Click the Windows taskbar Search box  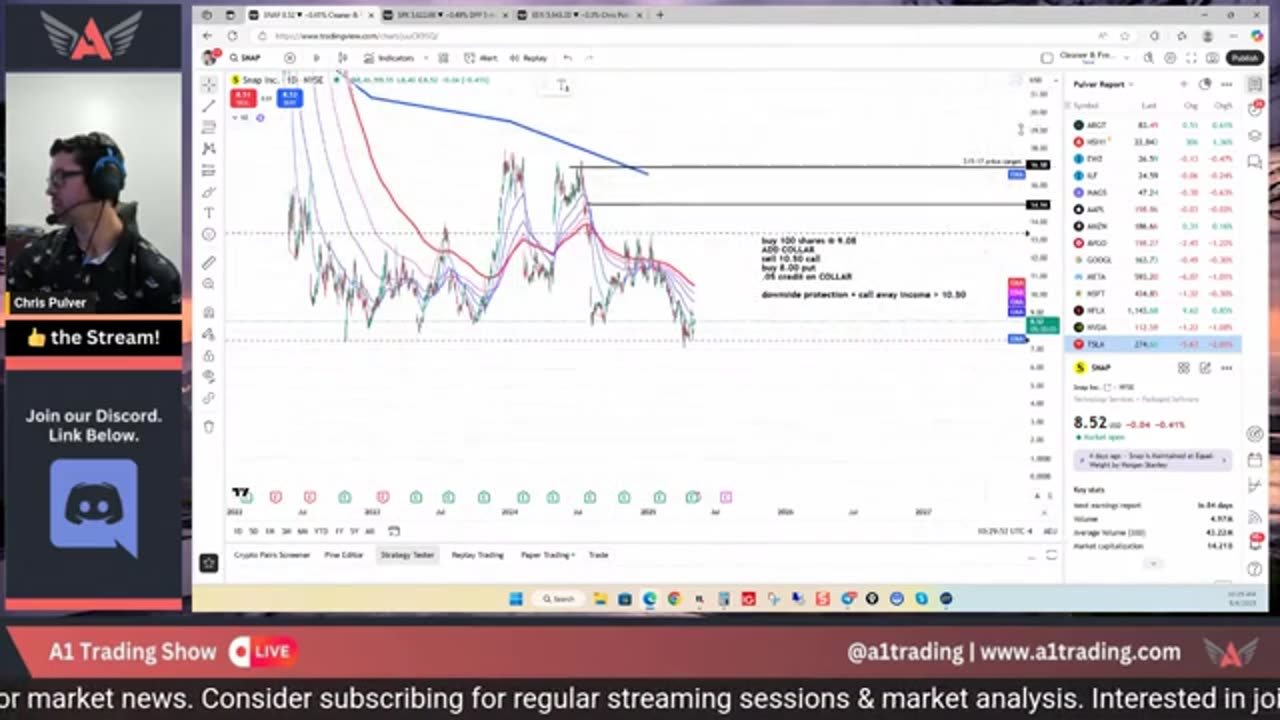coord(558,599)
